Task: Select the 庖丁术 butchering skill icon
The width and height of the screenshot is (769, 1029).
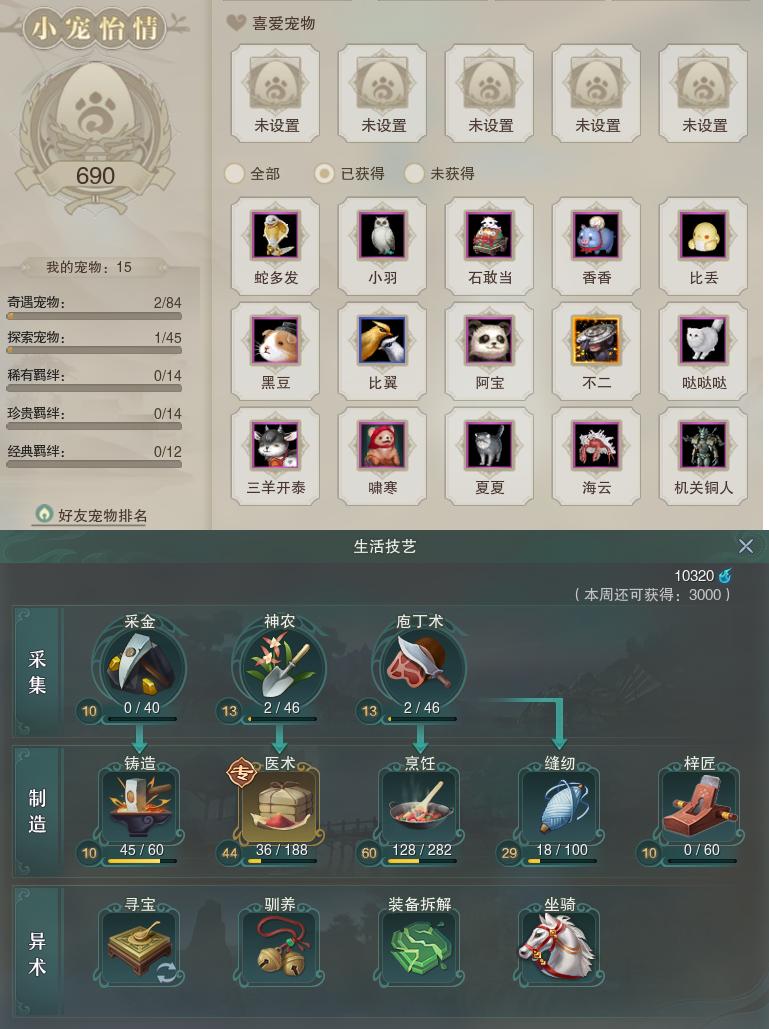Action: (x=419, y=665)
